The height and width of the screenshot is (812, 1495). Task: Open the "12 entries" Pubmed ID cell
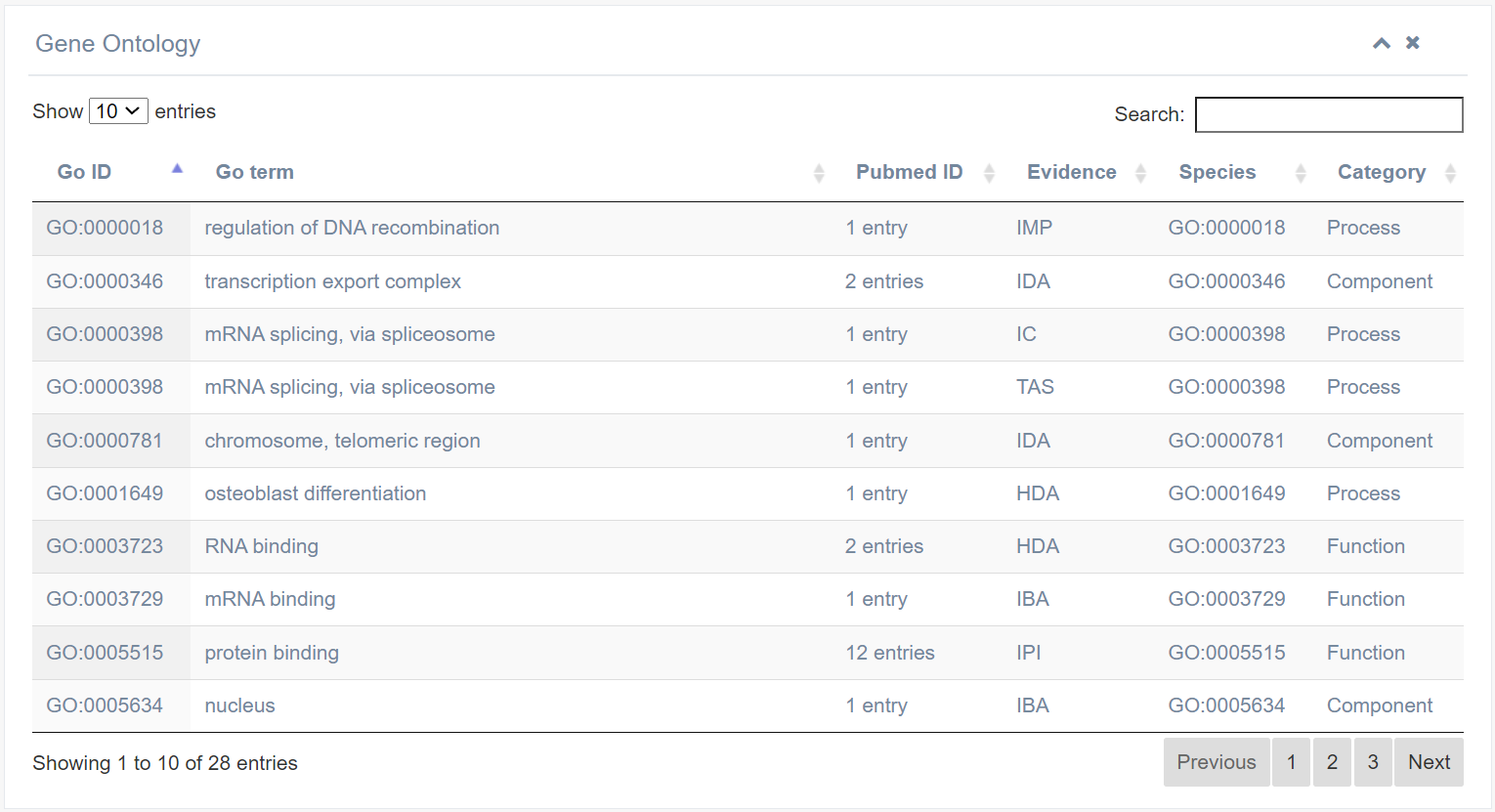pos(890,653)
